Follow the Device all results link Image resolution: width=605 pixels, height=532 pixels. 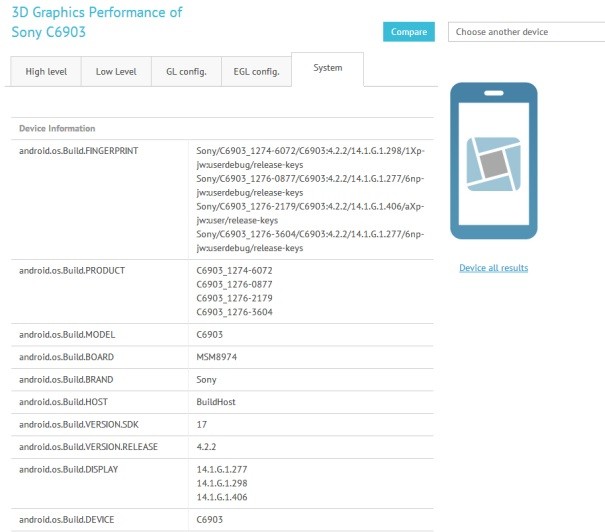[x=493, y=268]
